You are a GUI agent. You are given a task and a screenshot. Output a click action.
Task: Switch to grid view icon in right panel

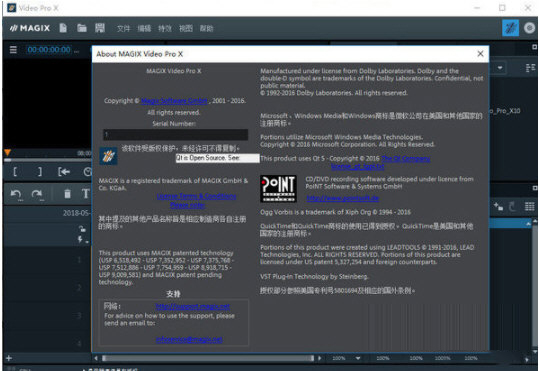pos(529,206)
